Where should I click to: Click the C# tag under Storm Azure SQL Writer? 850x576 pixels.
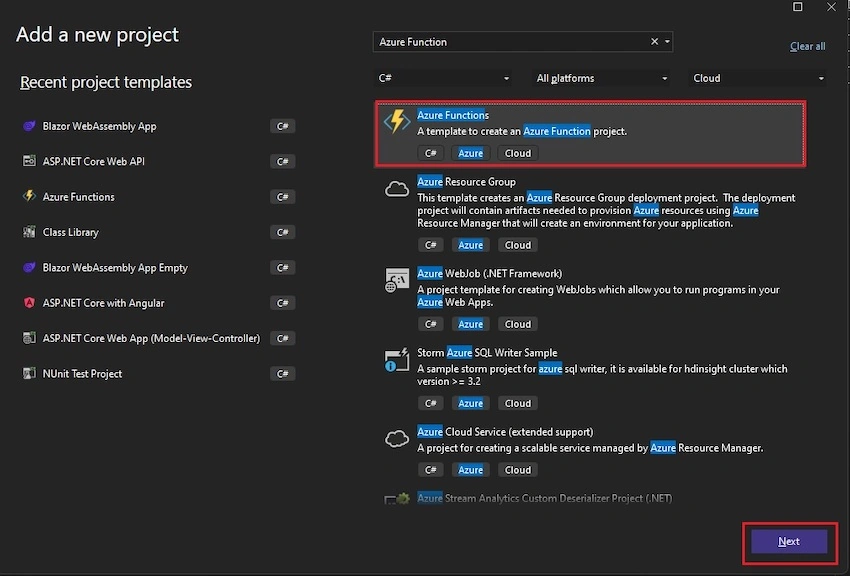(x=430, y=403)
